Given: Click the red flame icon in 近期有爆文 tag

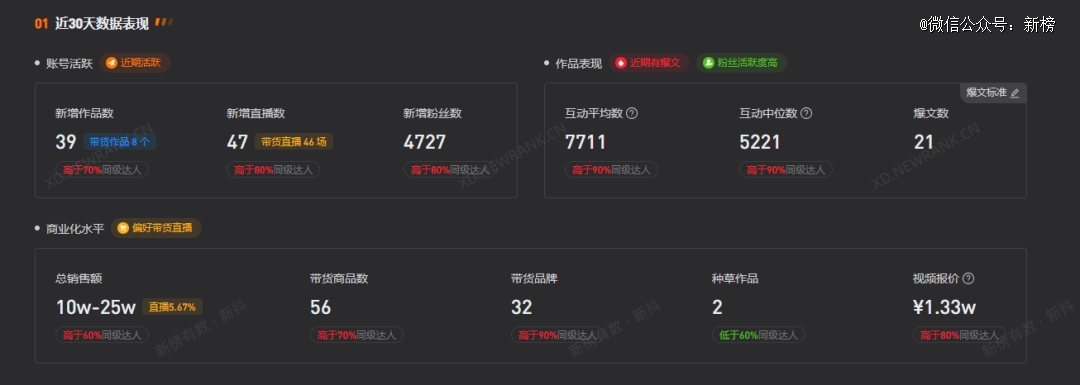Looking at the screenshot, I should [x=621, y=63].
